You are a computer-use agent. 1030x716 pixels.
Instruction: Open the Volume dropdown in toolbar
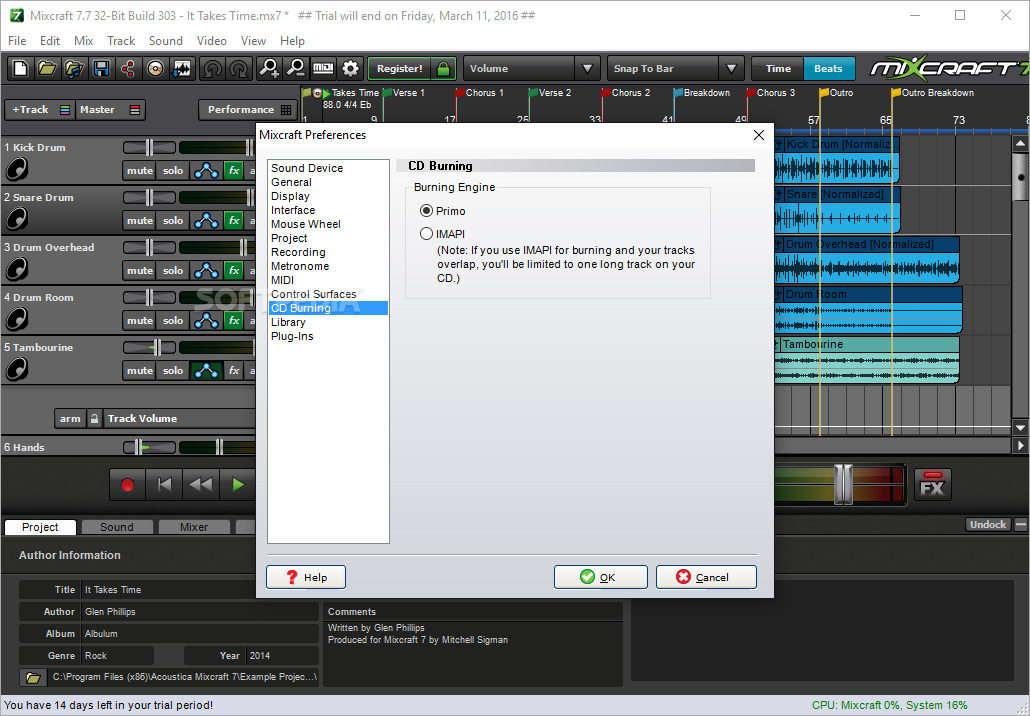[530, 68]
